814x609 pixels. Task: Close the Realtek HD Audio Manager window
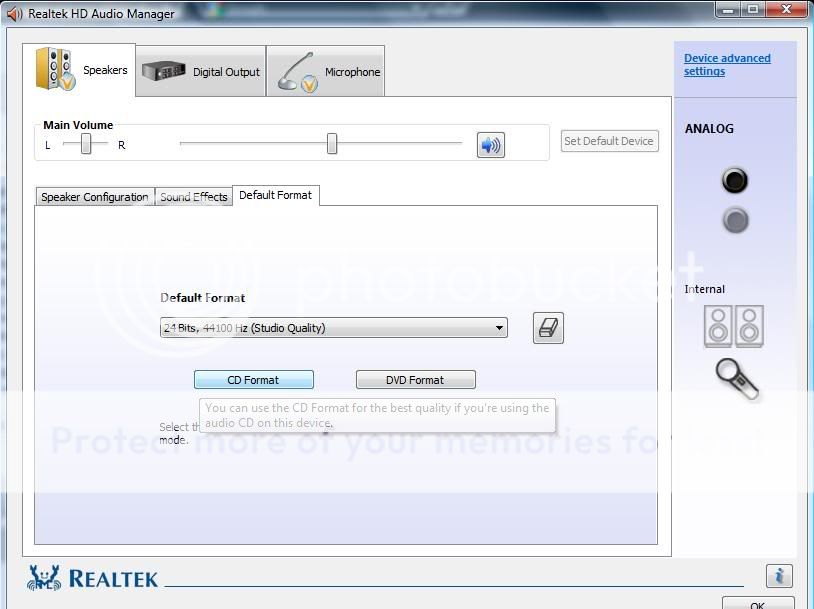tap(786, 10)
